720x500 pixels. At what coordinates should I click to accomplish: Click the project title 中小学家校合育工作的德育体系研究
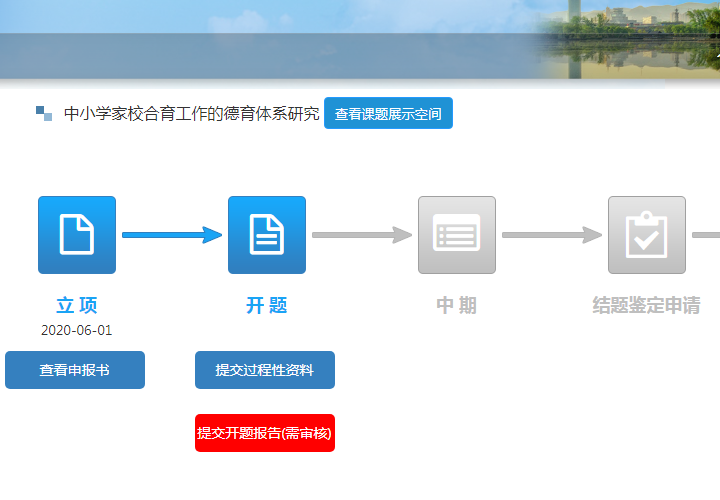pyautogui.click(x=191, y=113)
